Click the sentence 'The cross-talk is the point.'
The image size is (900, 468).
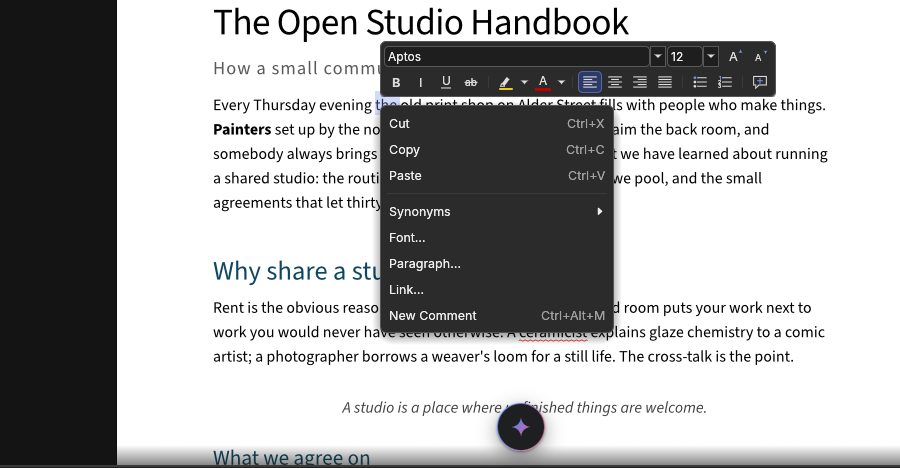click(x=706, y=357)
